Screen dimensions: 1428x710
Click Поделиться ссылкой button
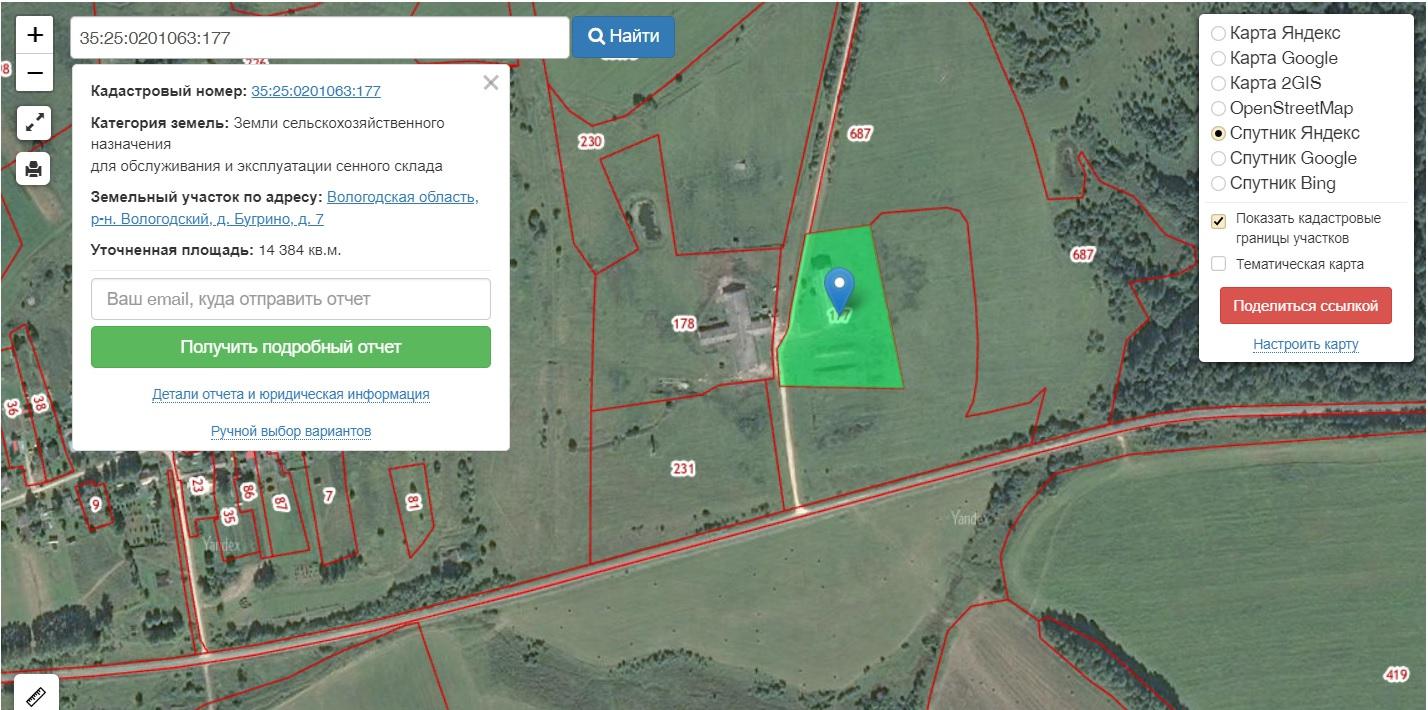tap(1305, 306)
